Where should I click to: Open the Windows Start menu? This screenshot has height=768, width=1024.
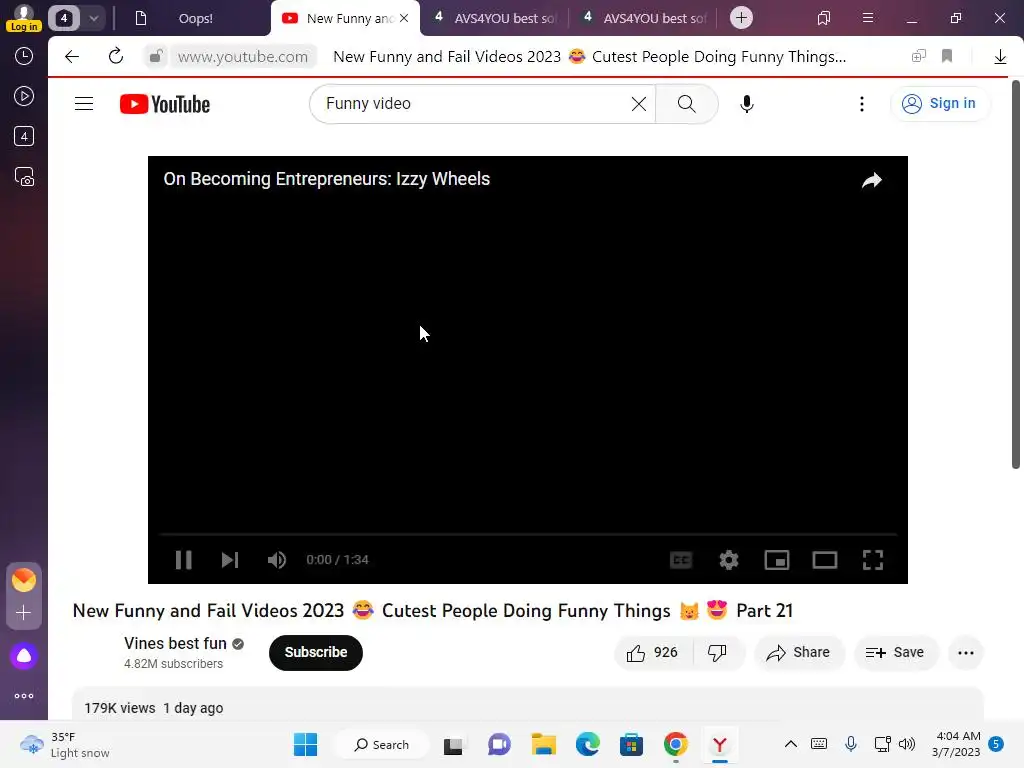point(306,744)
